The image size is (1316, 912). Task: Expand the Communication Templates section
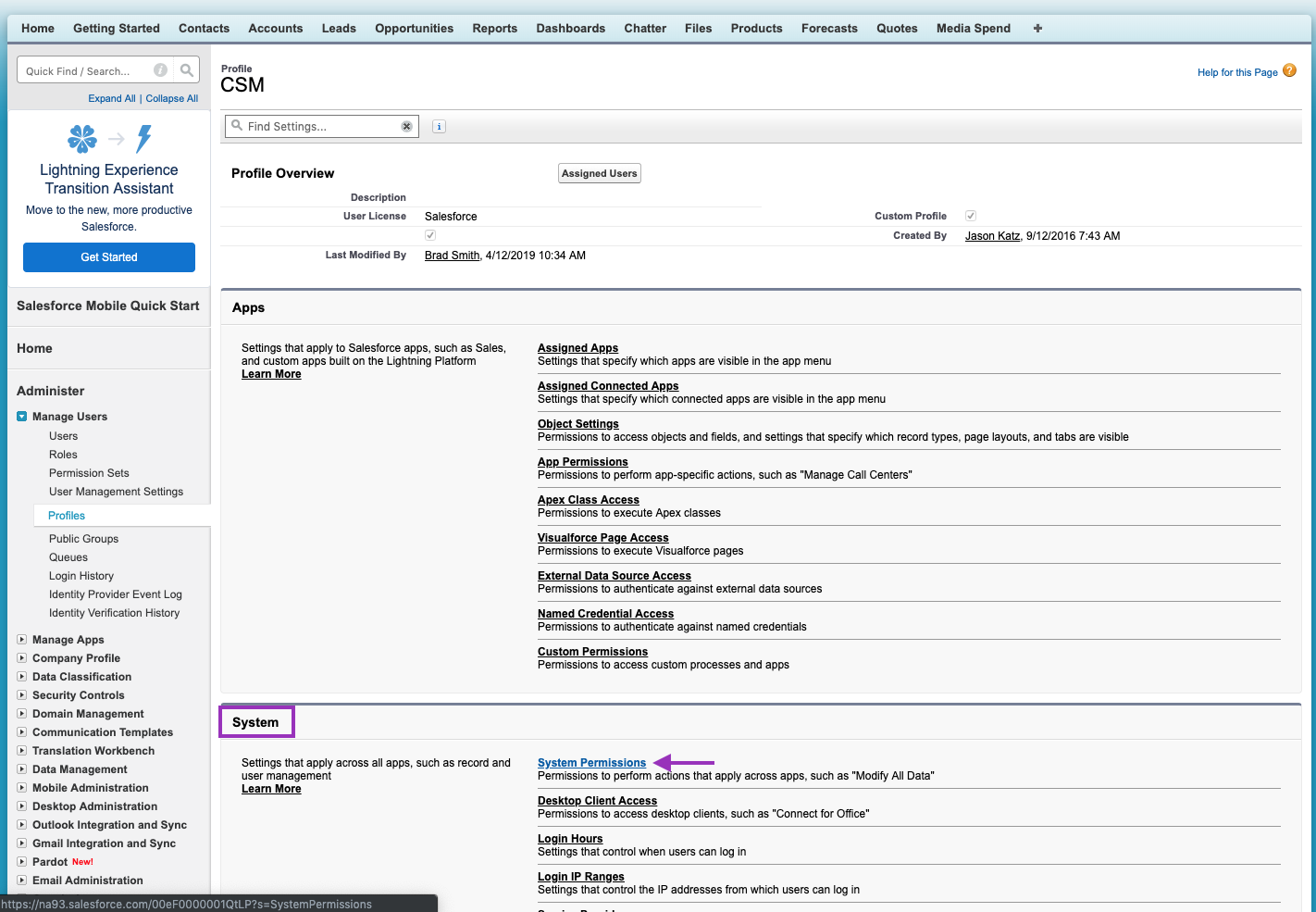[x=22, y=732]
